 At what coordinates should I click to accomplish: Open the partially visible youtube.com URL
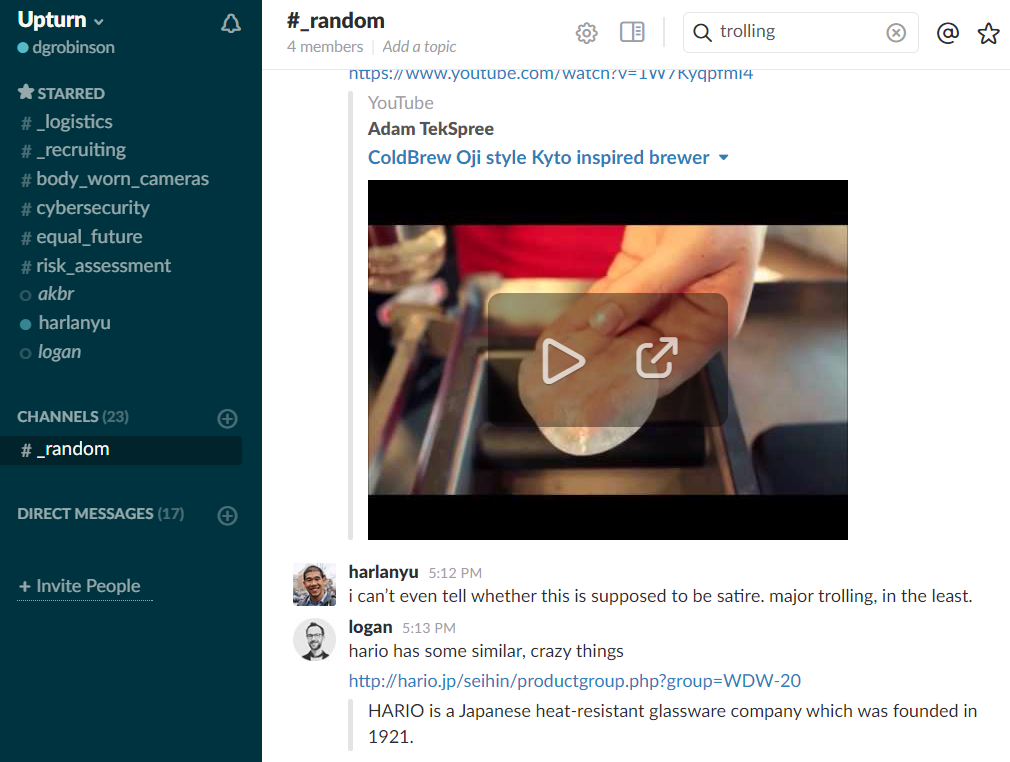tap(551, 75)
